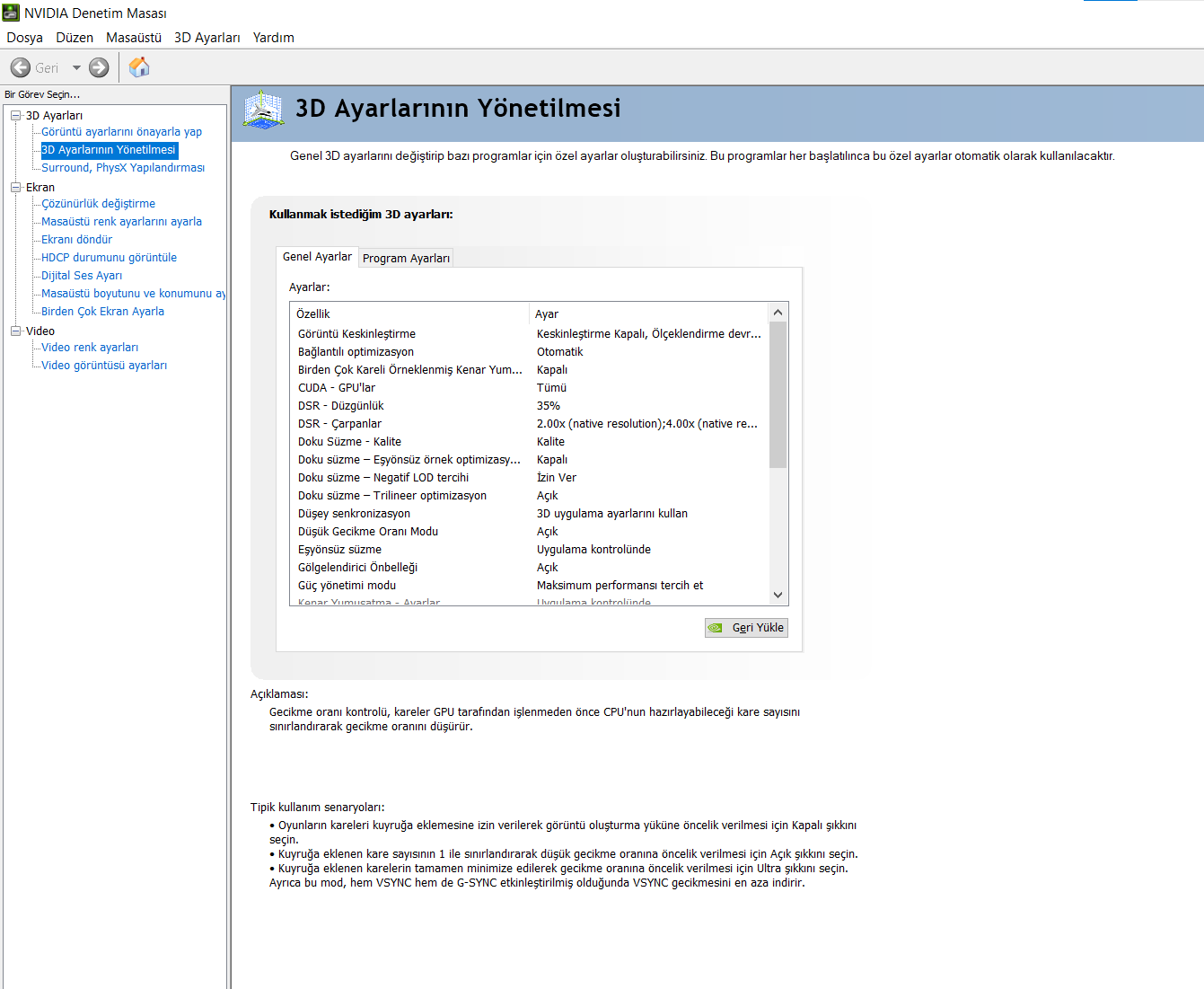The image size is (1204, 989).
Task: Open Masaüstü boyutunu ve konumunu ayarla
Action: (x=133, y=294)
